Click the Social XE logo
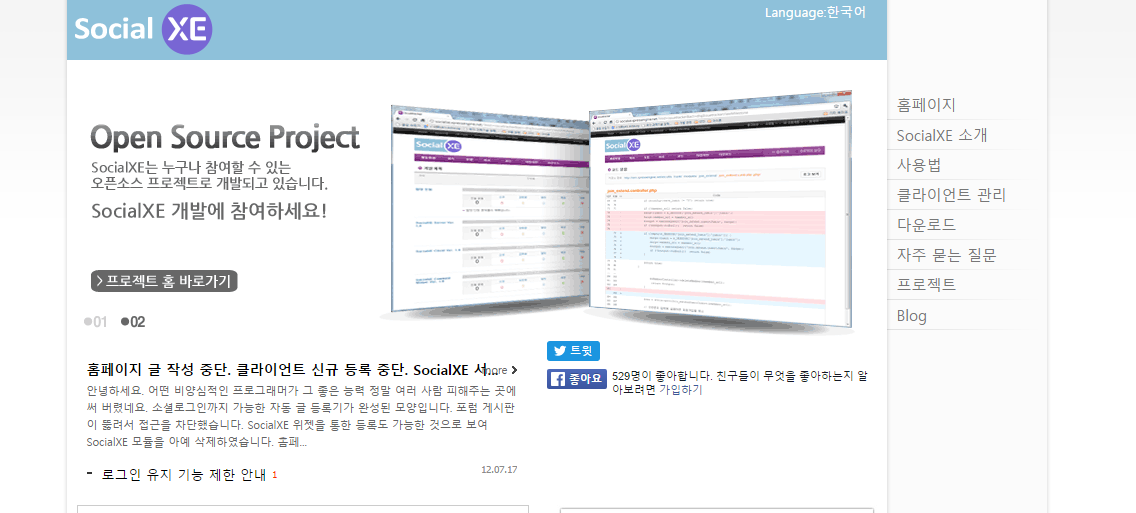 click(143, 29)
